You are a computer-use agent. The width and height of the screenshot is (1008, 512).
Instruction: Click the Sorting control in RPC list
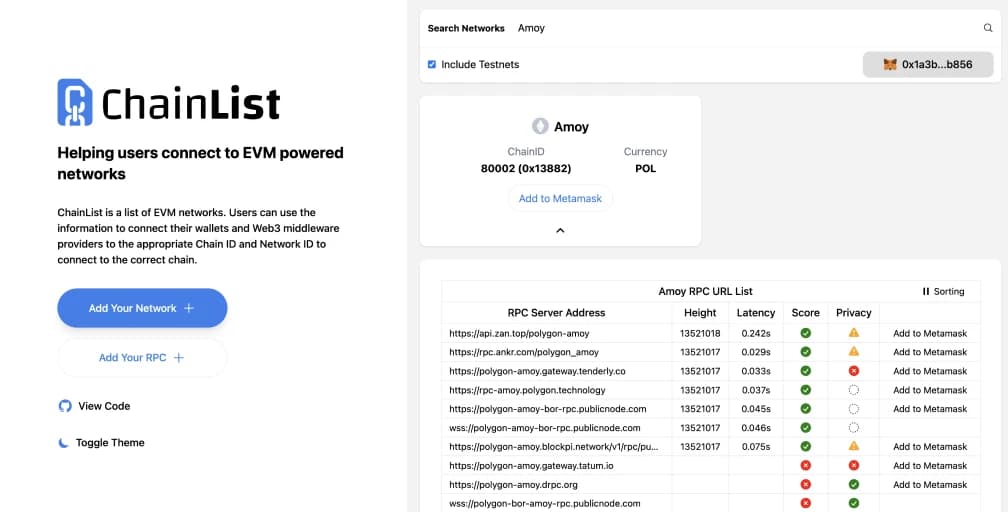pos(943,291)
